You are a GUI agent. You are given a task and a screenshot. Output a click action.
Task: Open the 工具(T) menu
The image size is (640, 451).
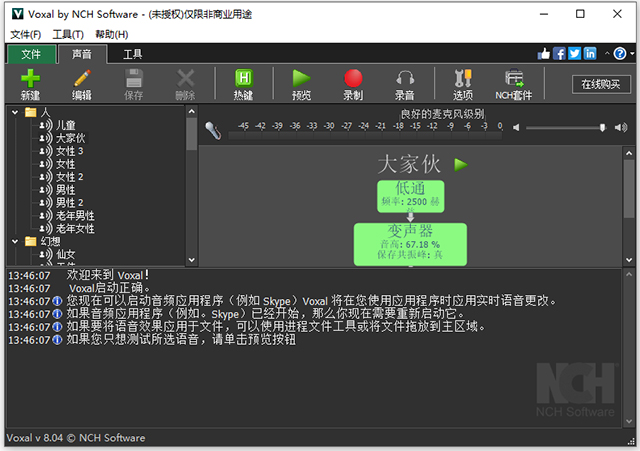[68, 35]
